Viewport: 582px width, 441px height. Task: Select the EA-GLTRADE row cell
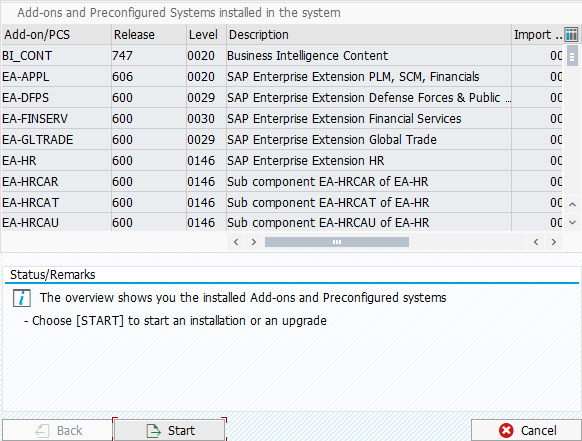coord(56,140)
